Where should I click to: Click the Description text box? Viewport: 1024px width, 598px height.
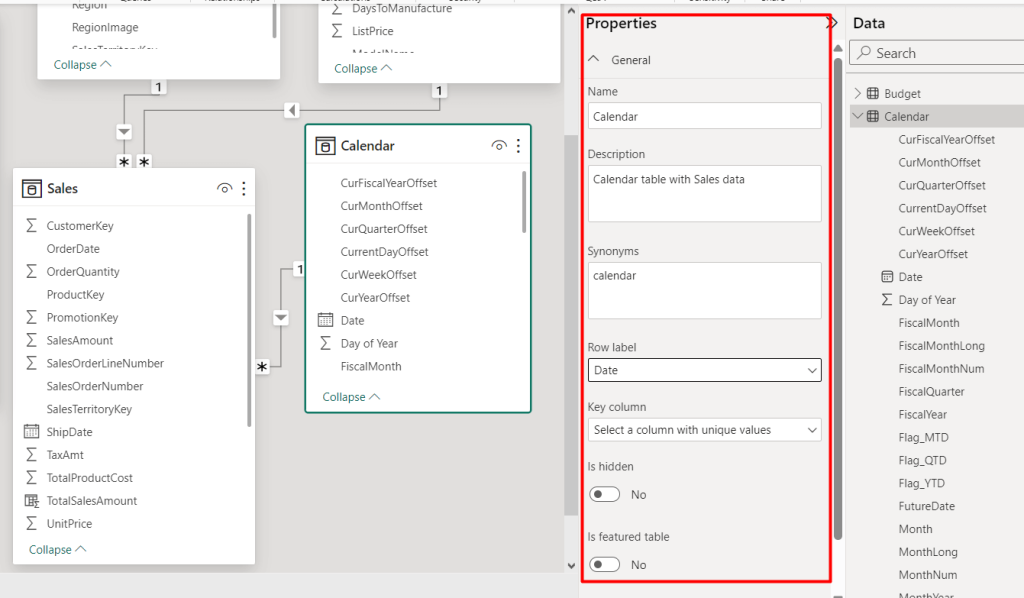click(705, 193)
